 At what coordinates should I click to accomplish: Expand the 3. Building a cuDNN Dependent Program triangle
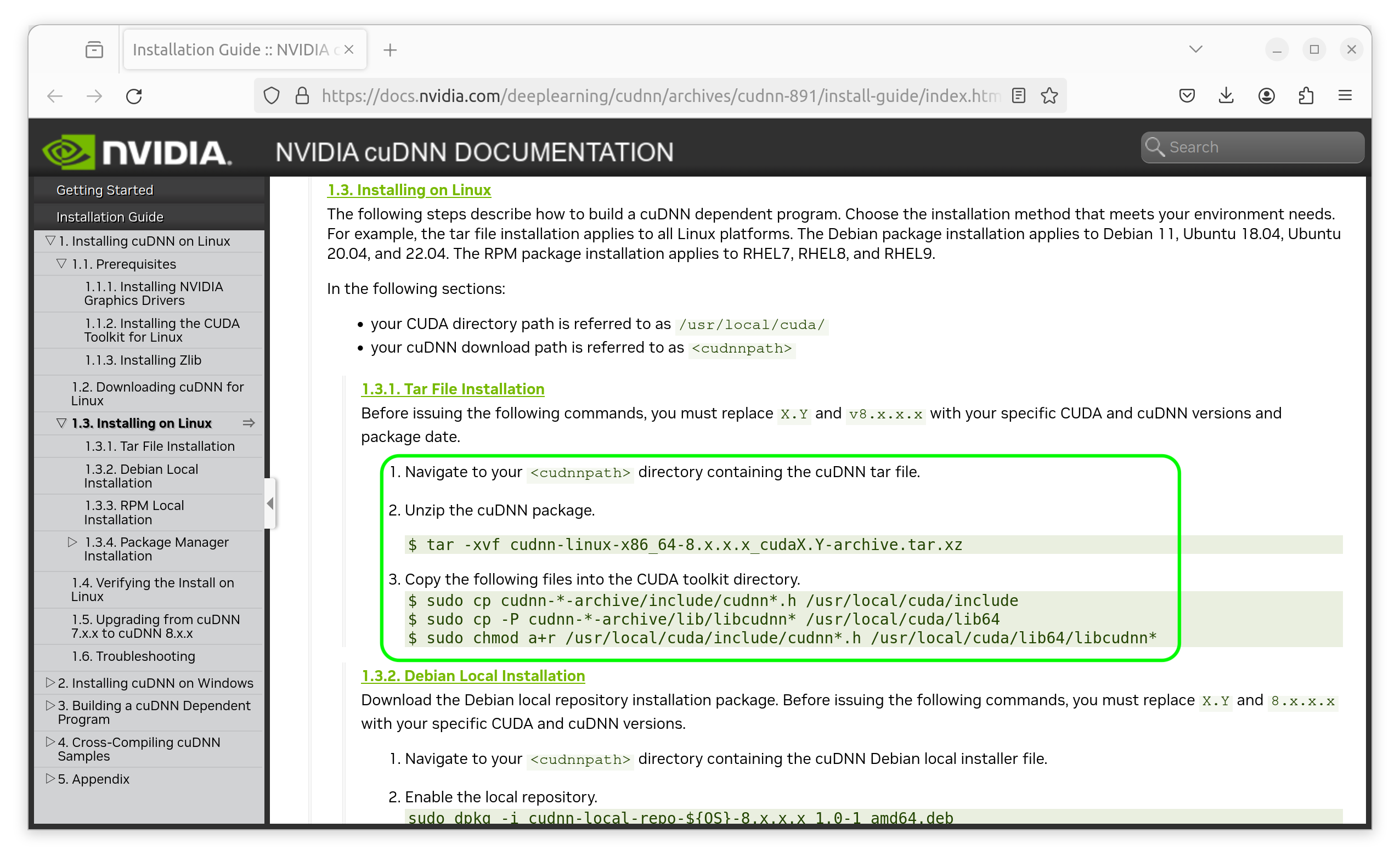(x=50, y=706)
